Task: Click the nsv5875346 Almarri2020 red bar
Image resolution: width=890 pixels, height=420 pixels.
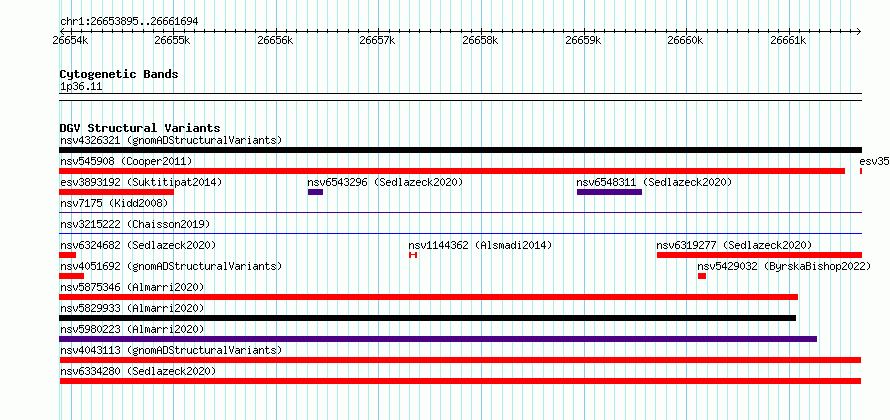Action: pyautogui.click(x=429, y=297)
